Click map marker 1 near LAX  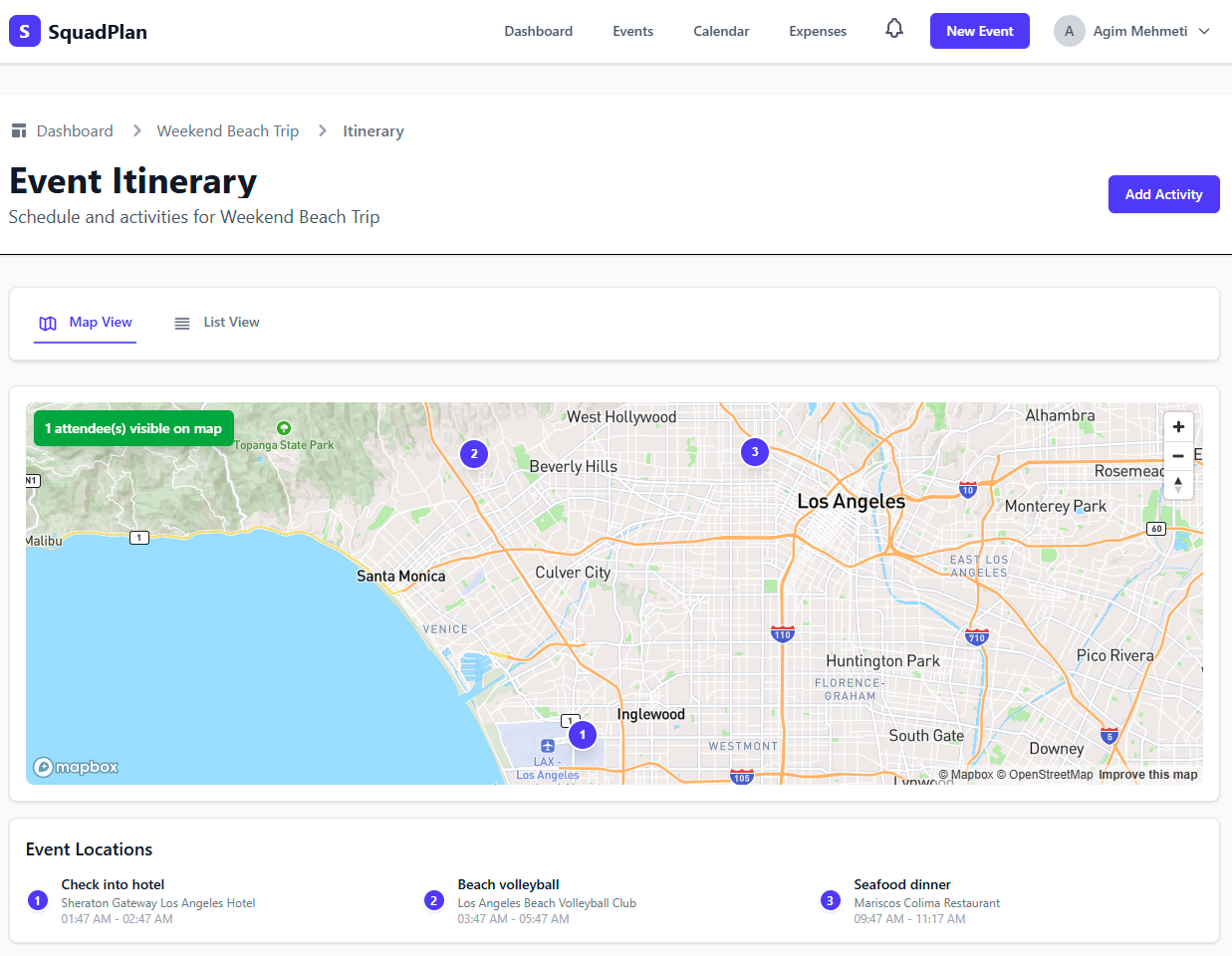[x=583, y=735]
